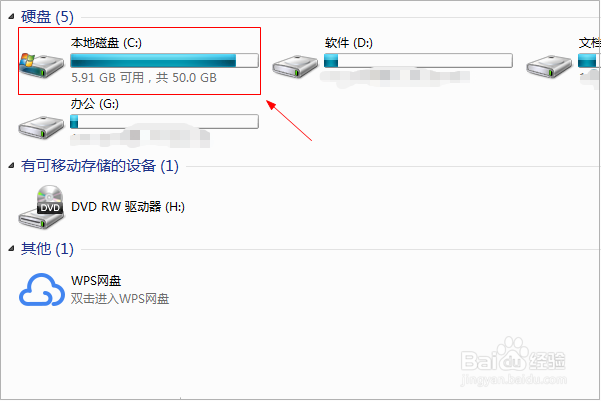Click the G: drive capacity bar
Image resolution: width=601 pixels, height=401 pixels.
point(164,122)
